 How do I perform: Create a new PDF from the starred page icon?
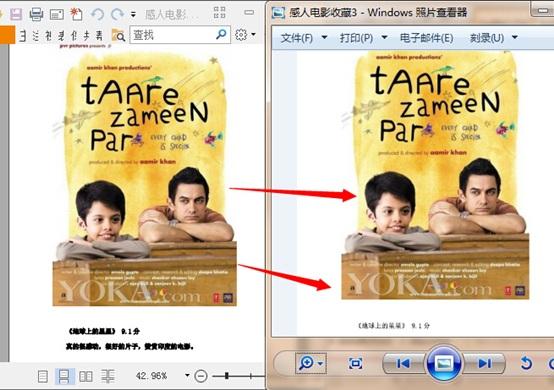pos(76,14)
